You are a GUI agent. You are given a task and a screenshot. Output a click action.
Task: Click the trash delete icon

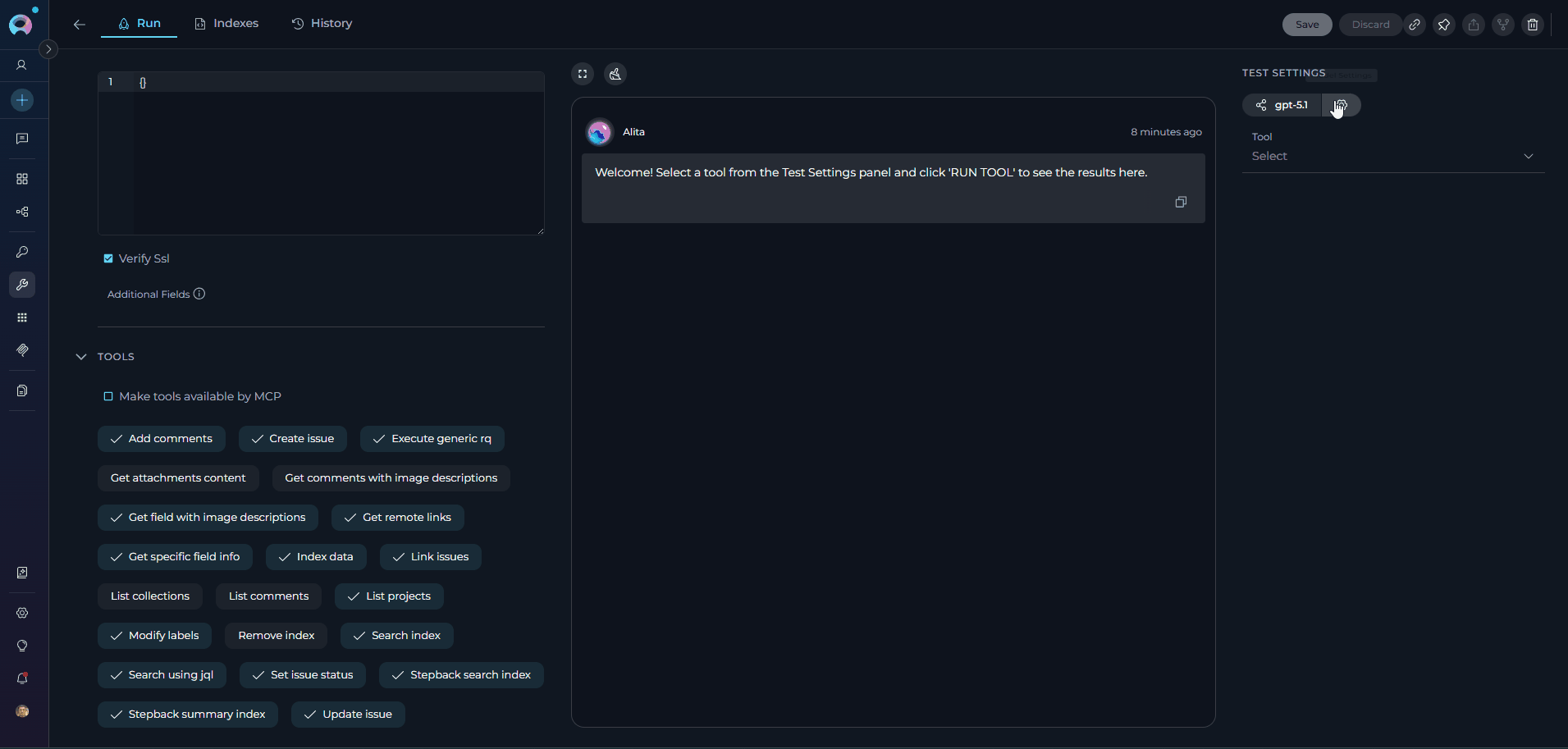[1533, 25]
